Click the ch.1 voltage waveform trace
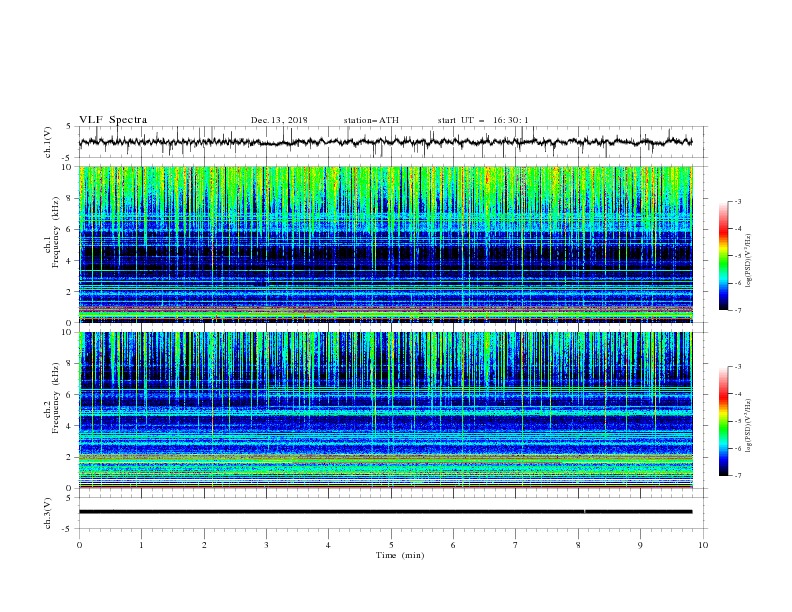This screenshot has width=792, height=612. (385, 142)
